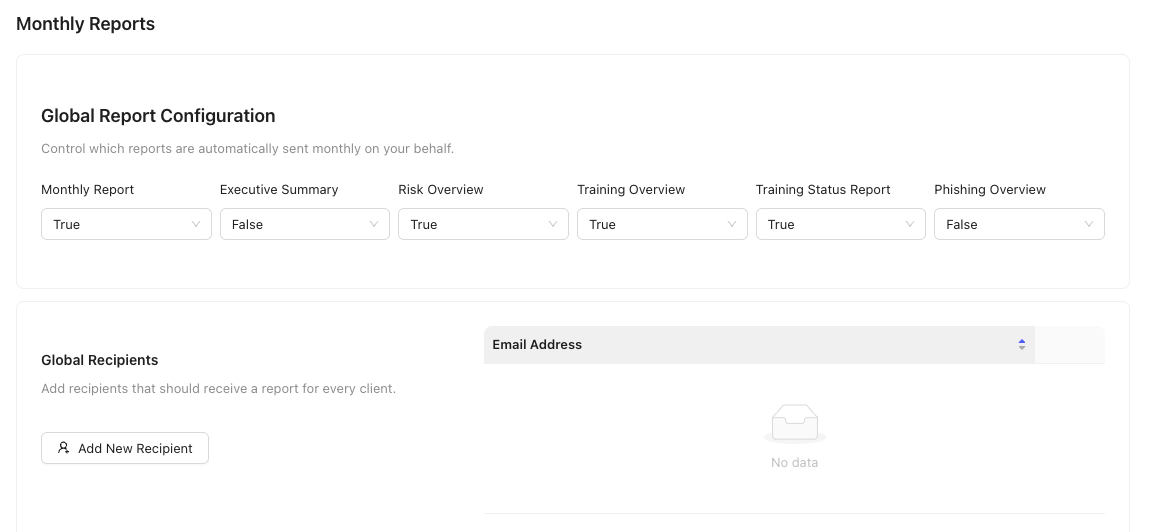This screenshot has height=532, width=1158.
Task: Click the Monthly Reports page title
Action: [86, 24]
